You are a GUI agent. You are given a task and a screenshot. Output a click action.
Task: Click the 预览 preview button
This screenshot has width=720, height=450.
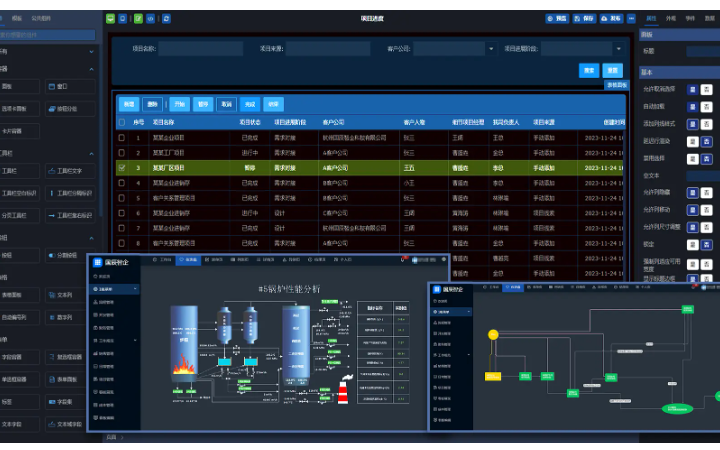coord(557,18)
